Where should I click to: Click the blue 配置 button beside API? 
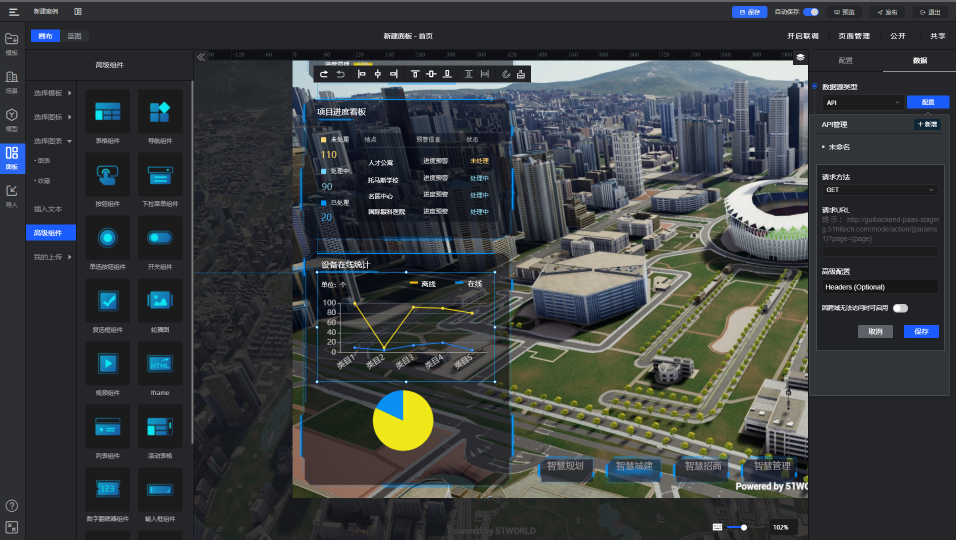pos(927,102)
